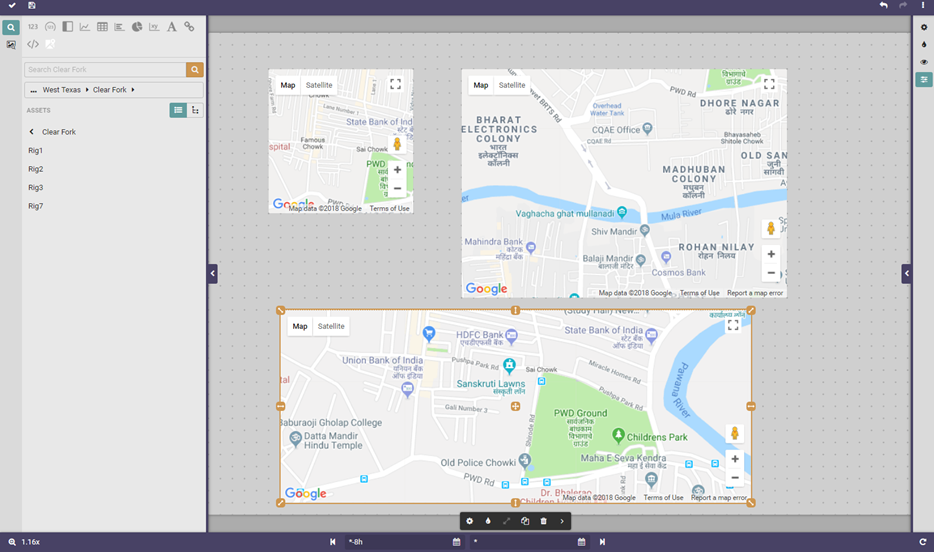Switch the assets list to tree view
This screenshot has width=934, height=552.
point(195,110)
